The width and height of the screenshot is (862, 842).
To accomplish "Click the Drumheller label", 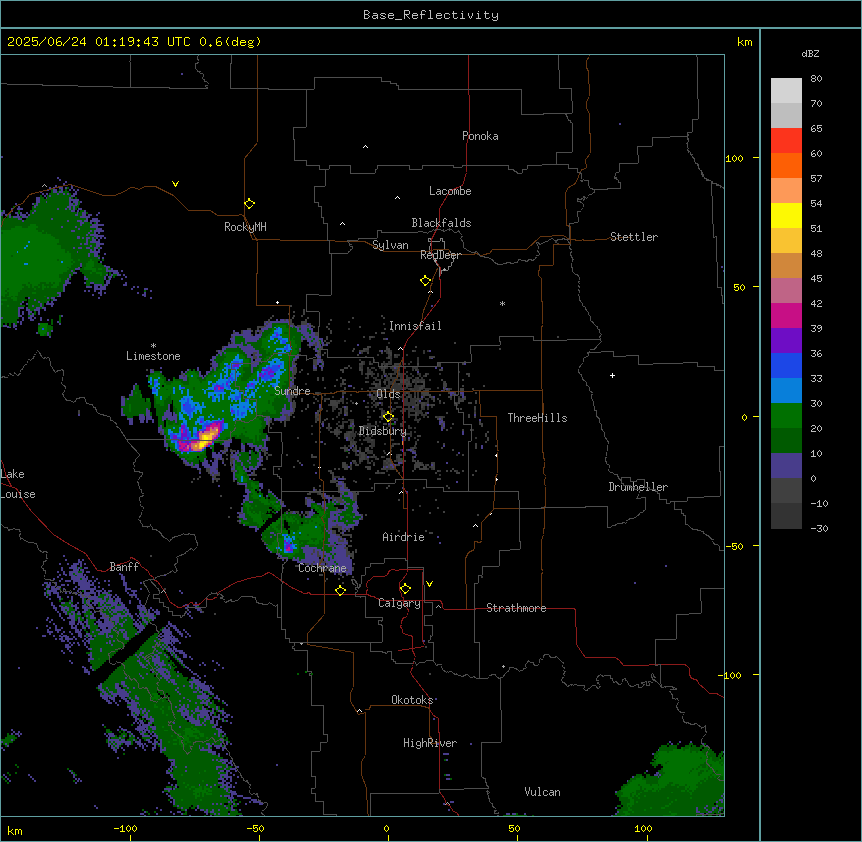I will pyautogui.click(x=638, y=487).
